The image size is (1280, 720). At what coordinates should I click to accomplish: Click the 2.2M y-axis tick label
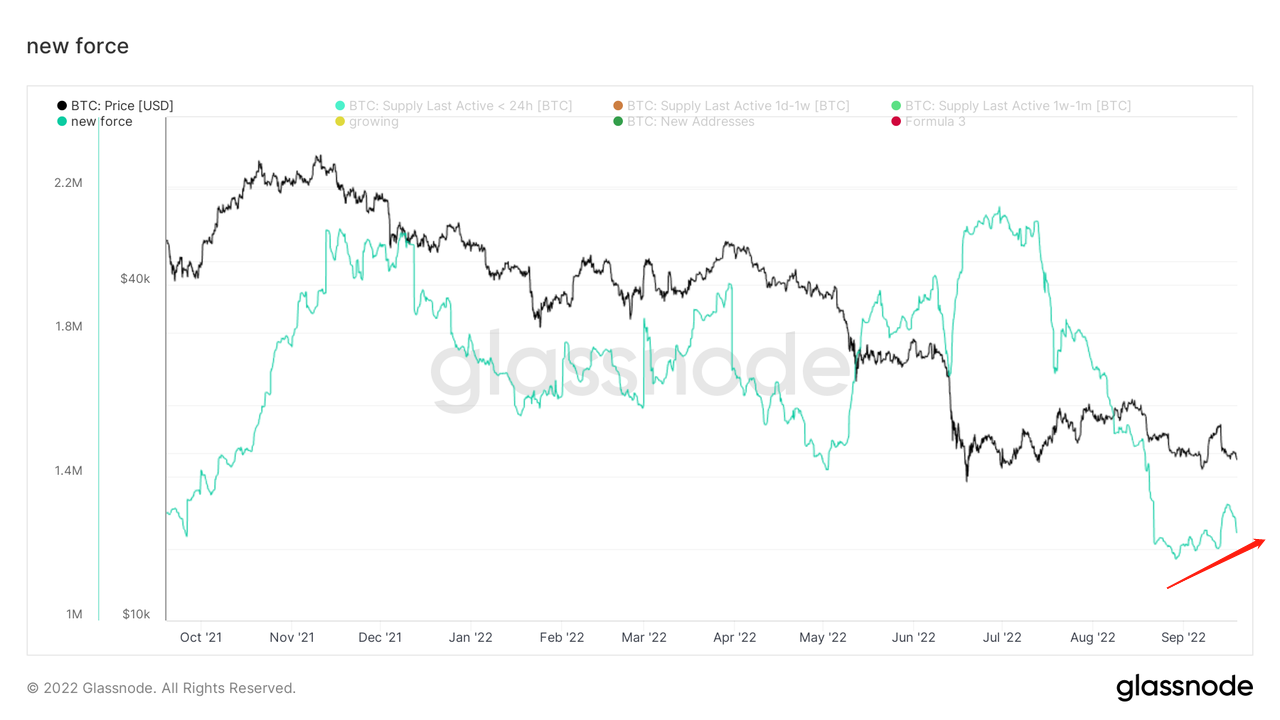pyautogui.click(x=67, y=183)
